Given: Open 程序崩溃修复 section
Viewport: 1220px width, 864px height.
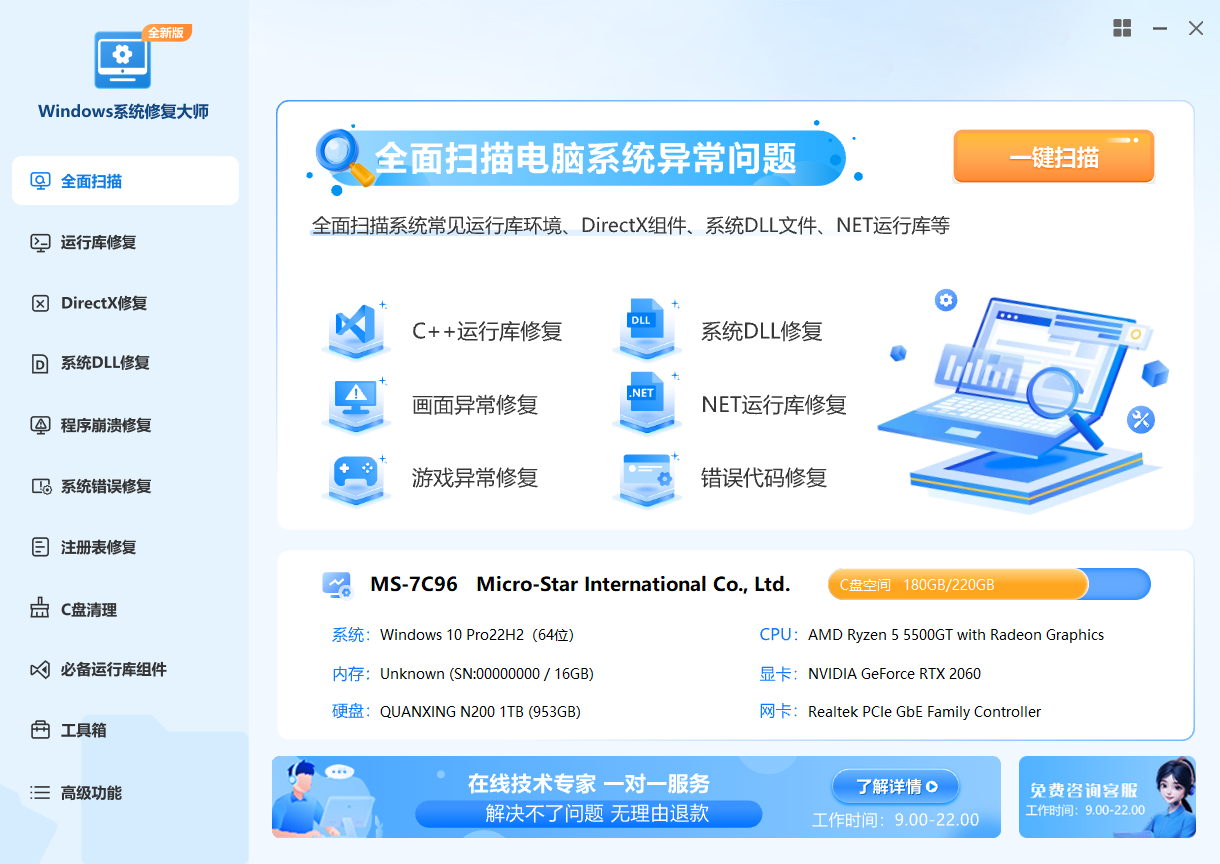Looking at the screenshot, I should coord(125,425).
